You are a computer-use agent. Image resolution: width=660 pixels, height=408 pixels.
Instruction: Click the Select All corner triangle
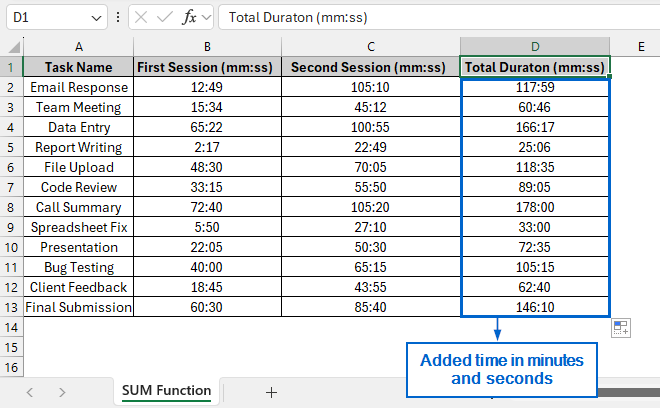(x=14, y=47)
